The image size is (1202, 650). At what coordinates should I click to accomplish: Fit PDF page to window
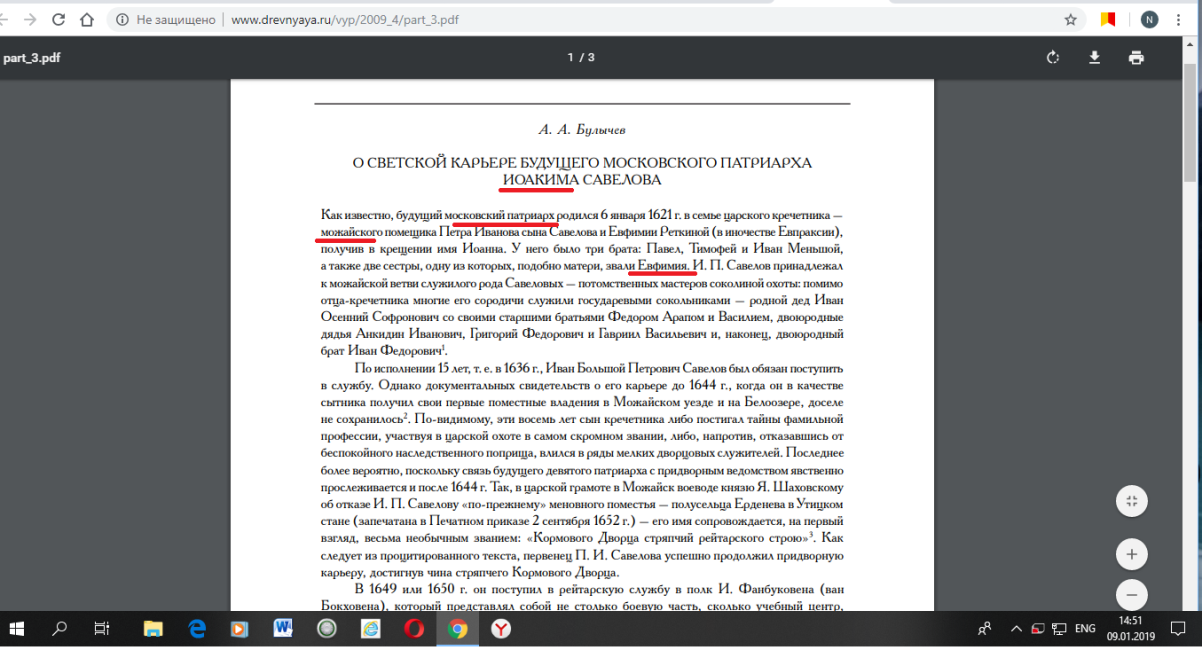point(1132,501)
